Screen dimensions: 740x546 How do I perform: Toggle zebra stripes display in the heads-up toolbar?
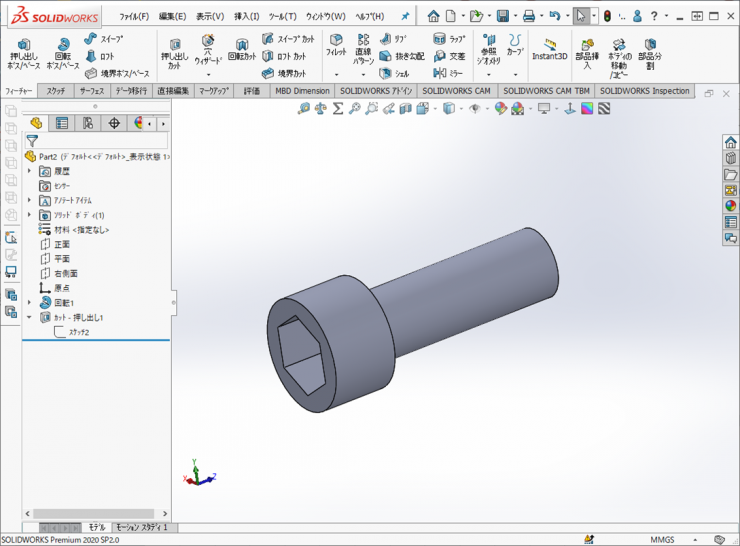[604, 108]
